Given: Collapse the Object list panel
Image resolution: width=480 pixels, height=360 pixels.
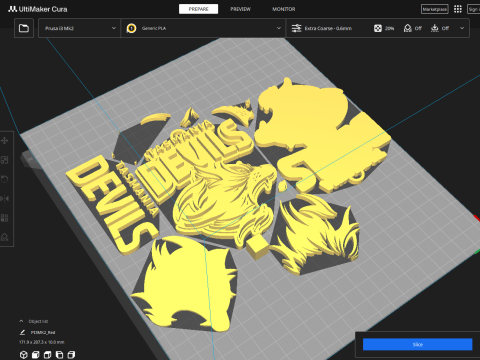Looking at the screenshot, I should 21,321.
